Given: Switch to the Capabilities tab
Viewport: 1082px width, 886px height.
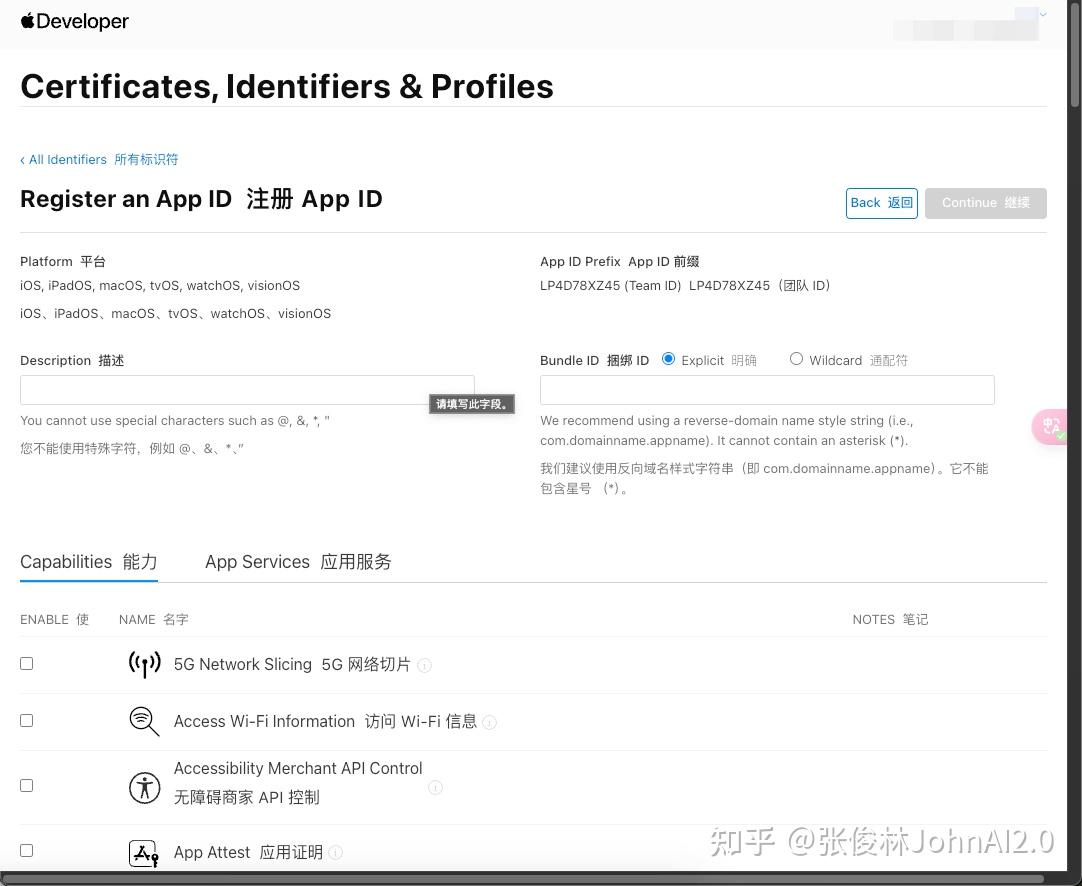Looking at the screenshot, I should pos(88,562).
